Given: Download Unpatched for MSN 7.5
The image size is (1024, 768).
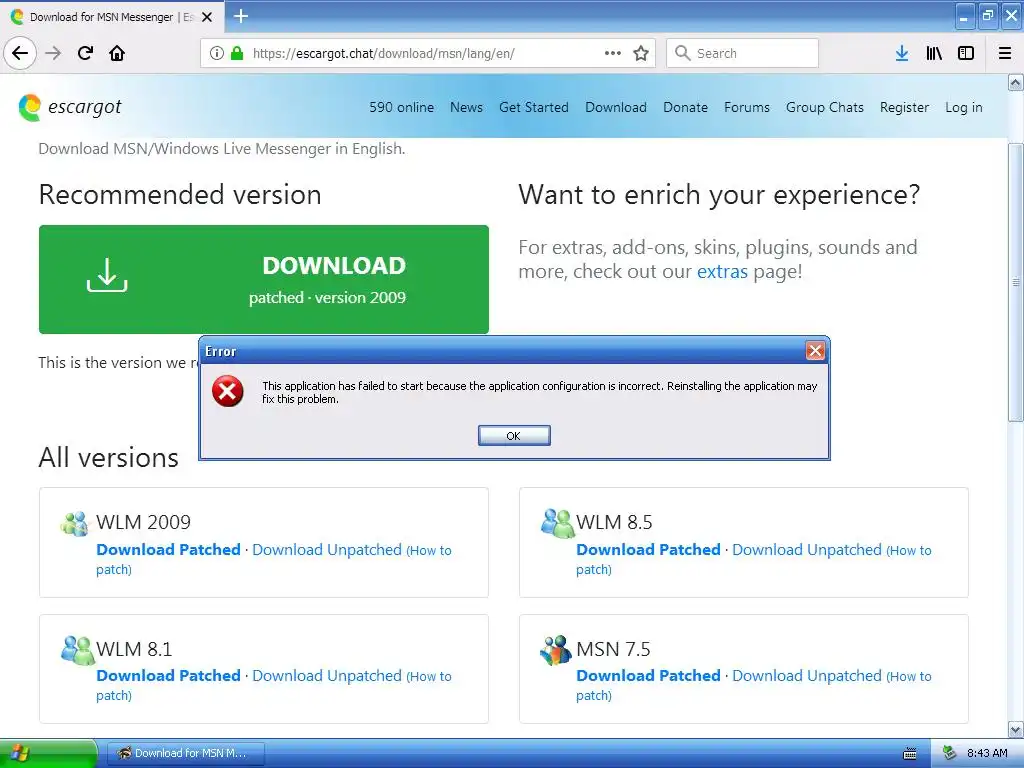Looking at the screenshot, I should click(807, 675).
